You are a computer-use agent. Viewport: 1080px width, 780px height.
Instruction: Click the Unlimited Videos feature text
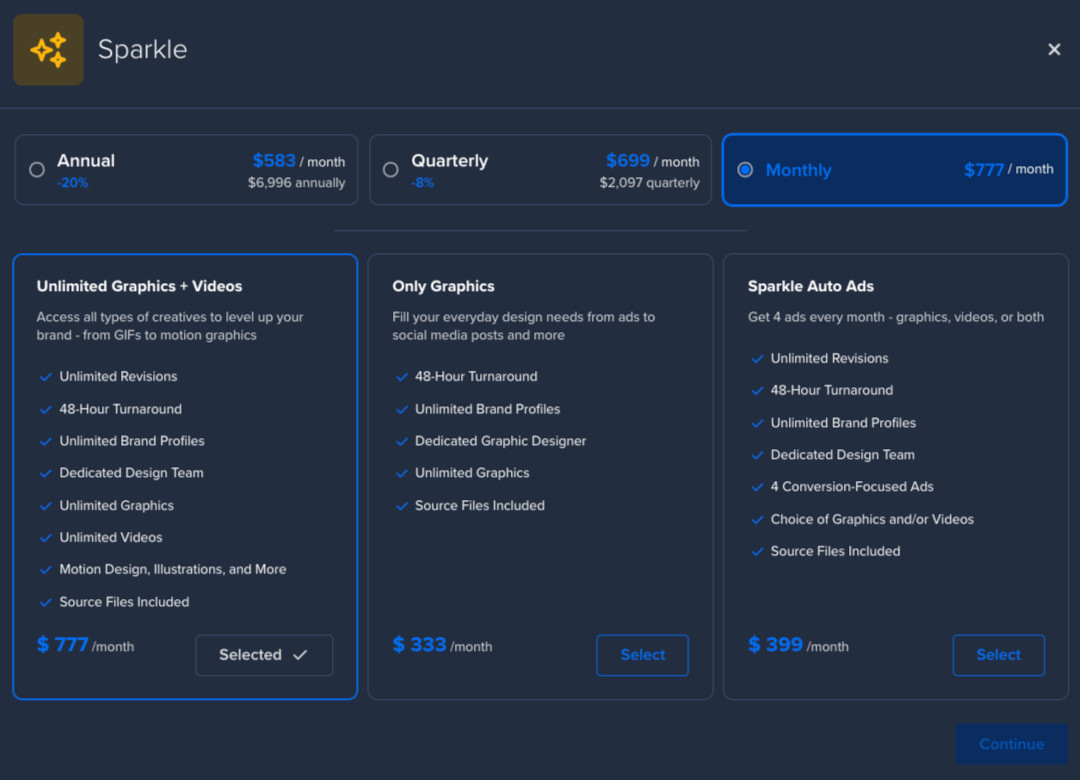pos(111,537)
